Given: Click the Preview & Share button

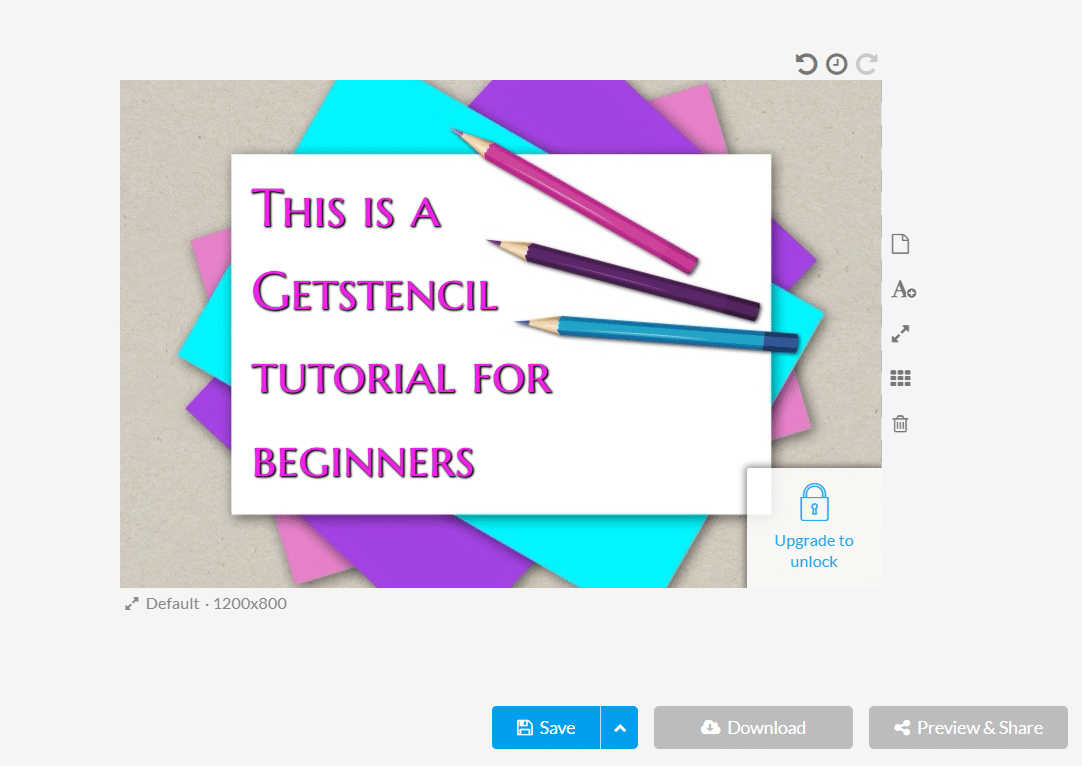Looking at the screenshot, I should coord(968,727).
